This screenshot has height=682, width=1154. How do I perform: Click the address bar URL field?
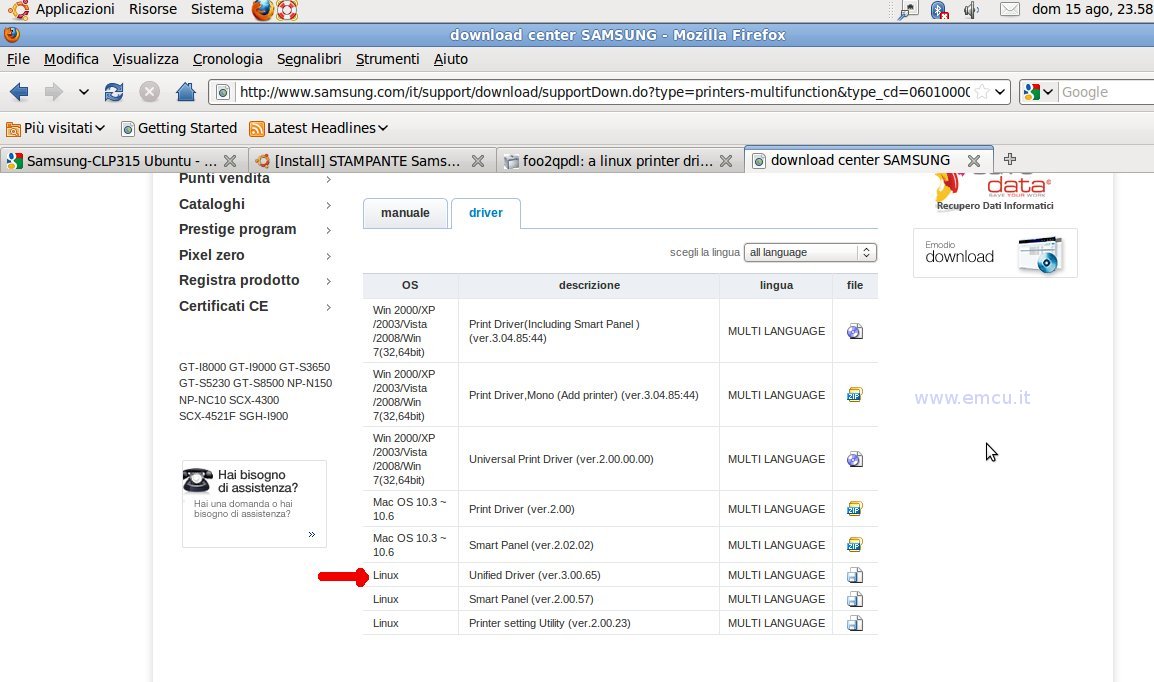point(603,92)
